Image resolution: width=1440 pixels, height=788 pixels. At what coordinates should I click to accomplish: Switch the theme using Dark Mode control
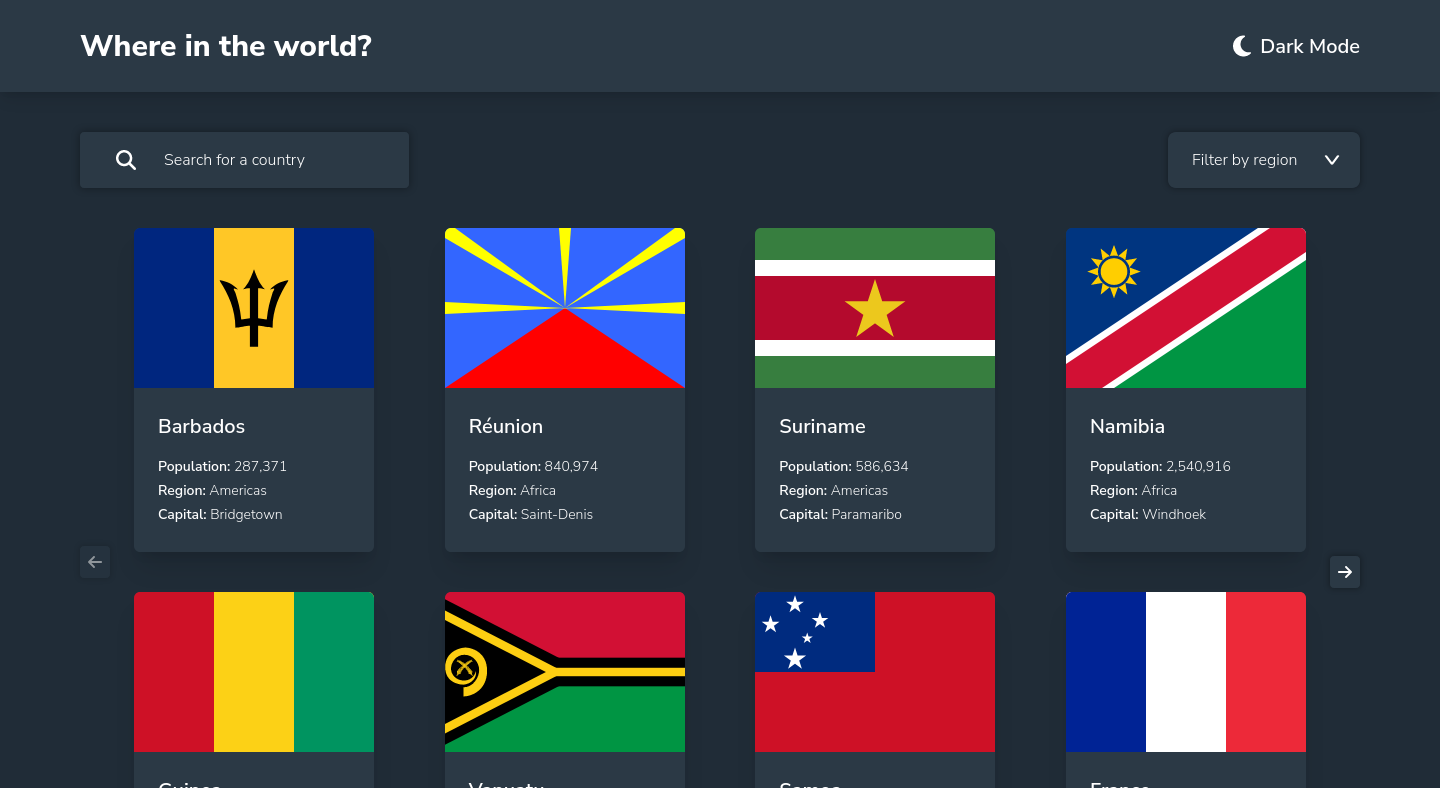[1296, 46]
